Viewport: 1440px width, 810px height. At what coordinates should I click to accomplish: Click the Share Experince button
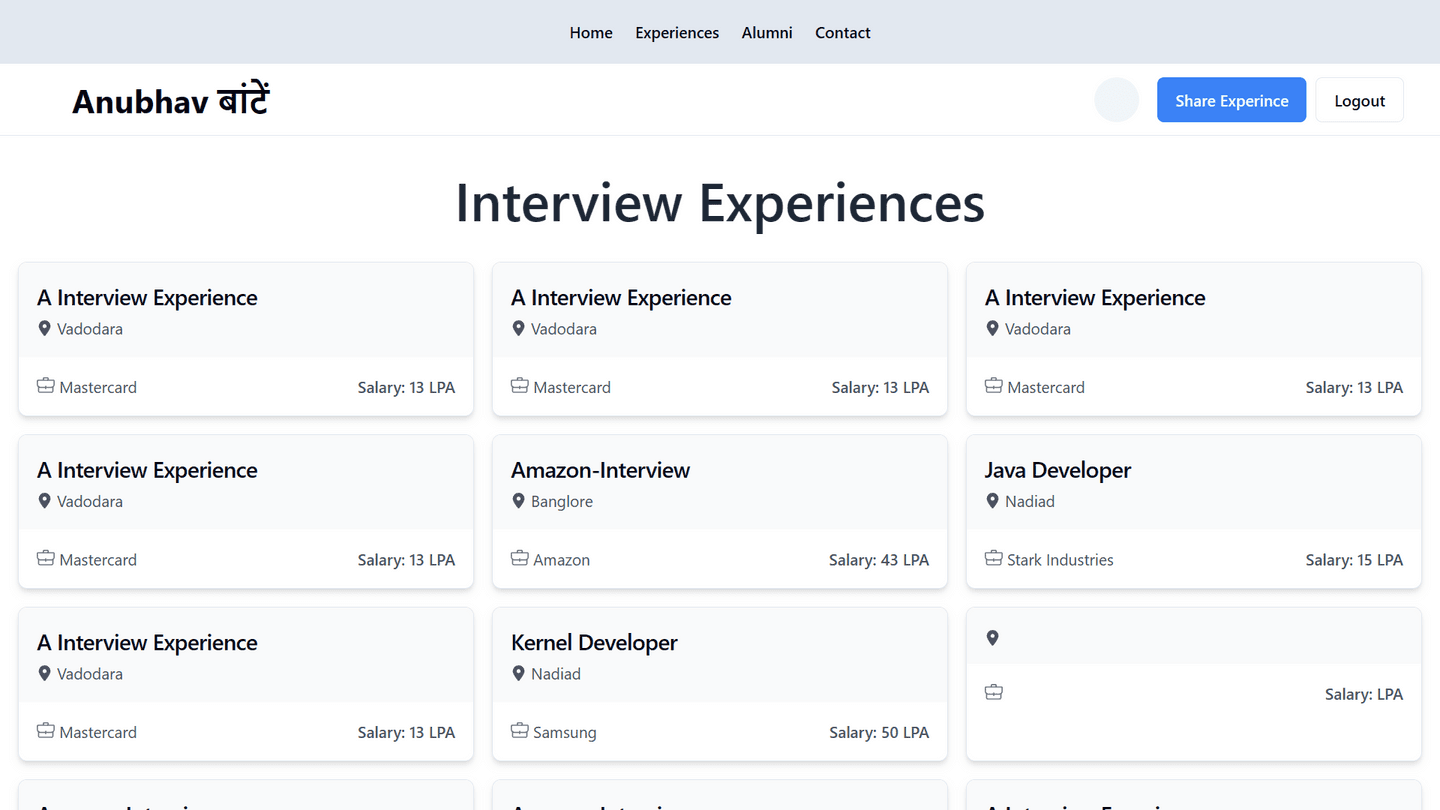[x=1231, y=100]
